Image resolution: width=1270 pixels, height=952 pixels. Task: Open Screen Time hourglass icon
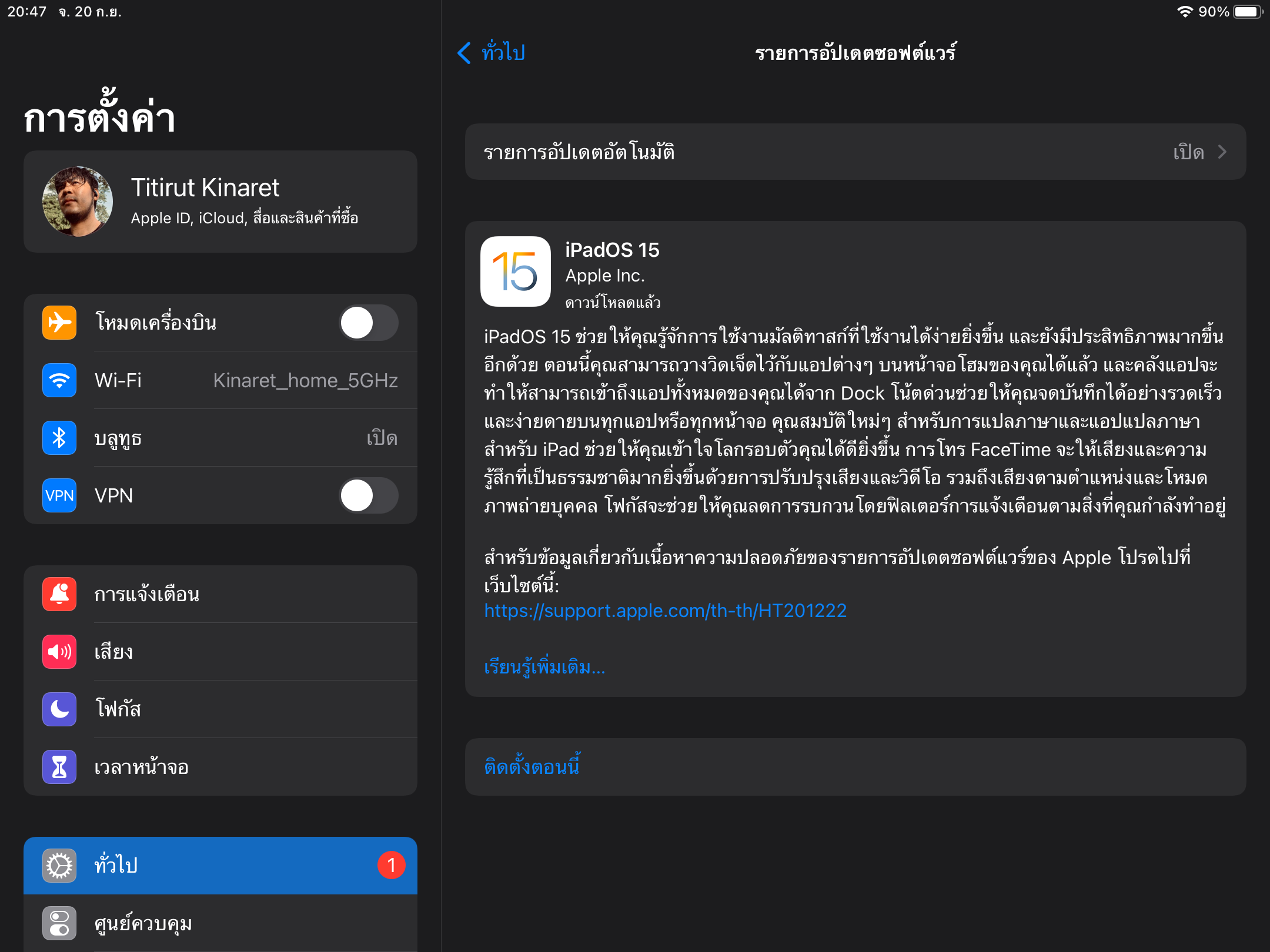59,767
